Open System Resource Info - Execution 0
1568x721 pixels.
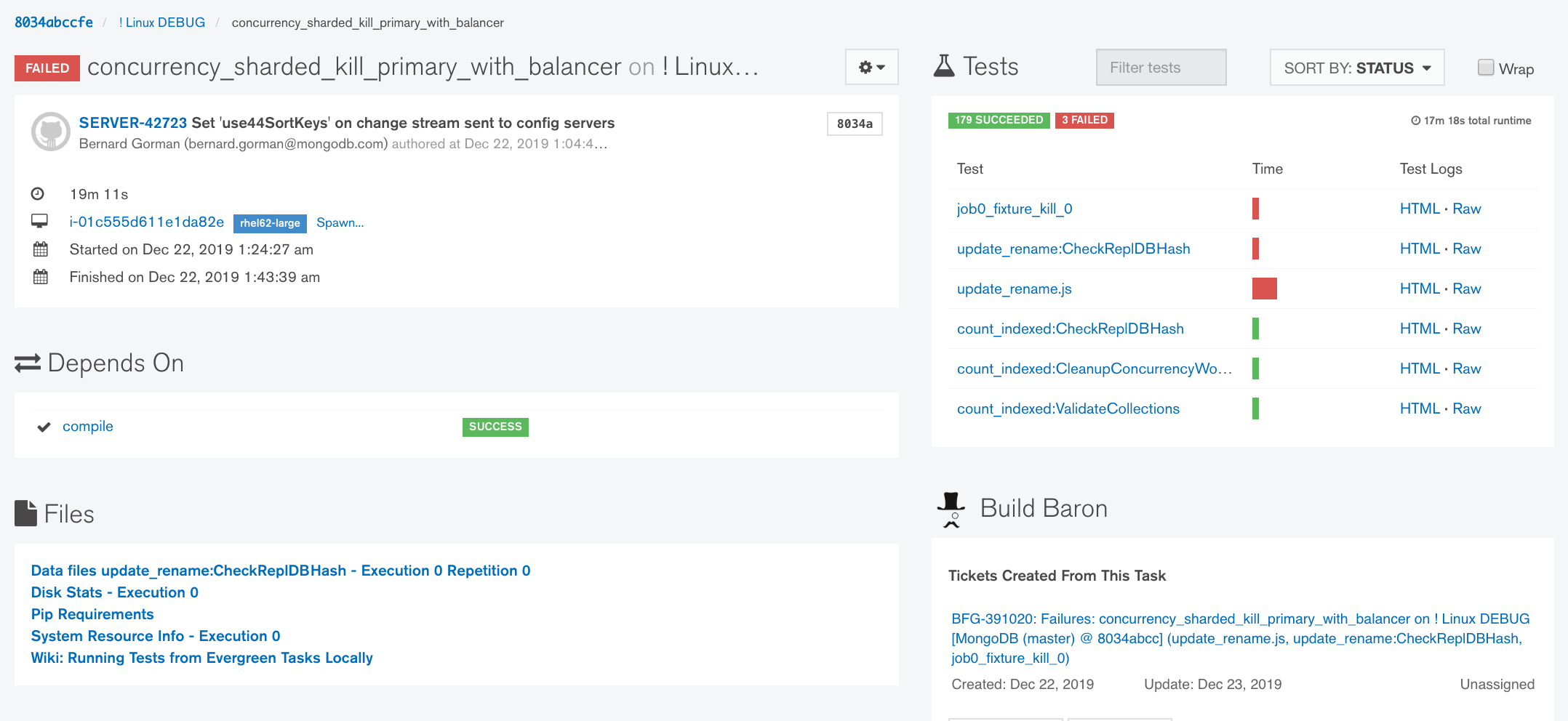(x=156, y=636)
